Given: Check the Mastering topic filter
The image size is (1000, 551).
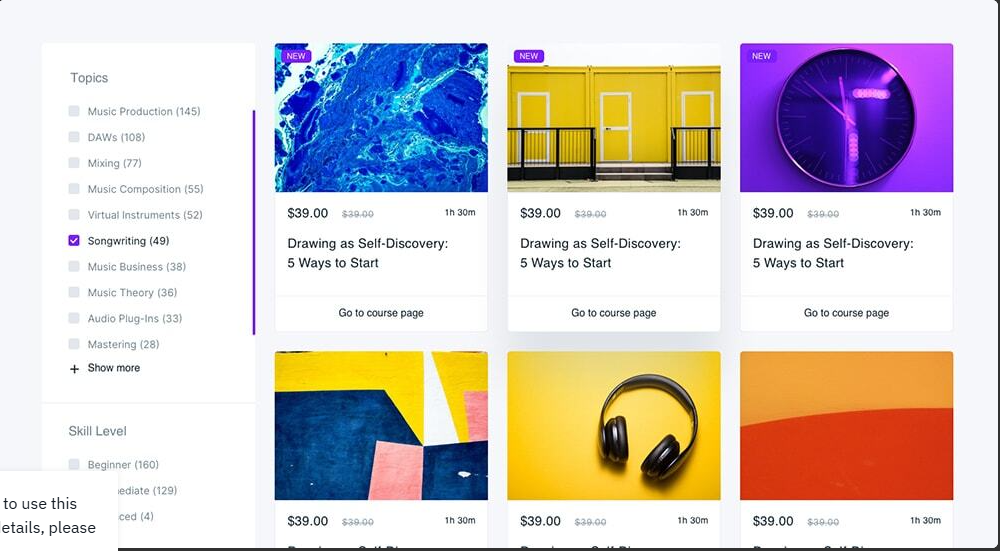Looking at the screenshot, I should pyautogui.click(x=74, y=344).
